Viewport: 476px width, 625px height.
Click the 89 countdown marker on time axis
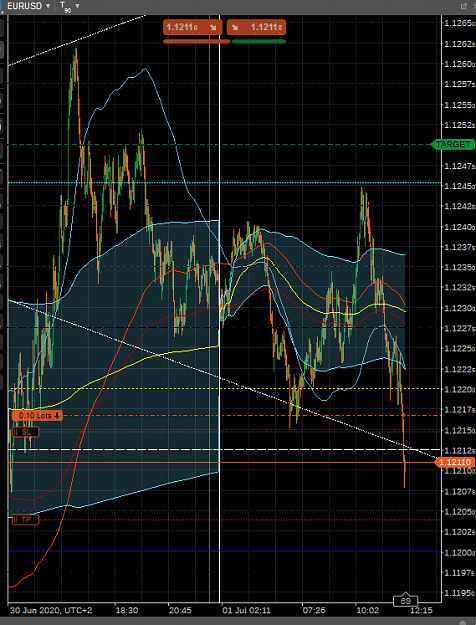tap(405, 601)
